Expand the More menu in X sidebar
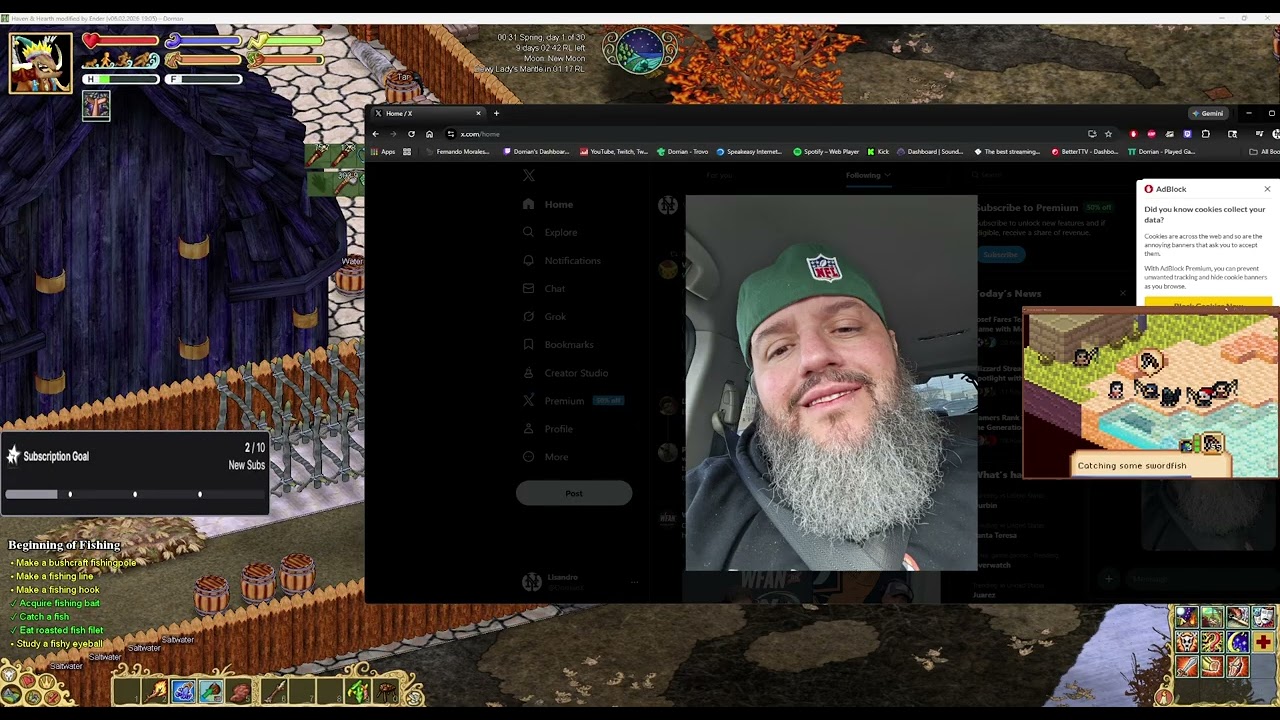Viewport: 1280px width, 720px height. point(545,456)
